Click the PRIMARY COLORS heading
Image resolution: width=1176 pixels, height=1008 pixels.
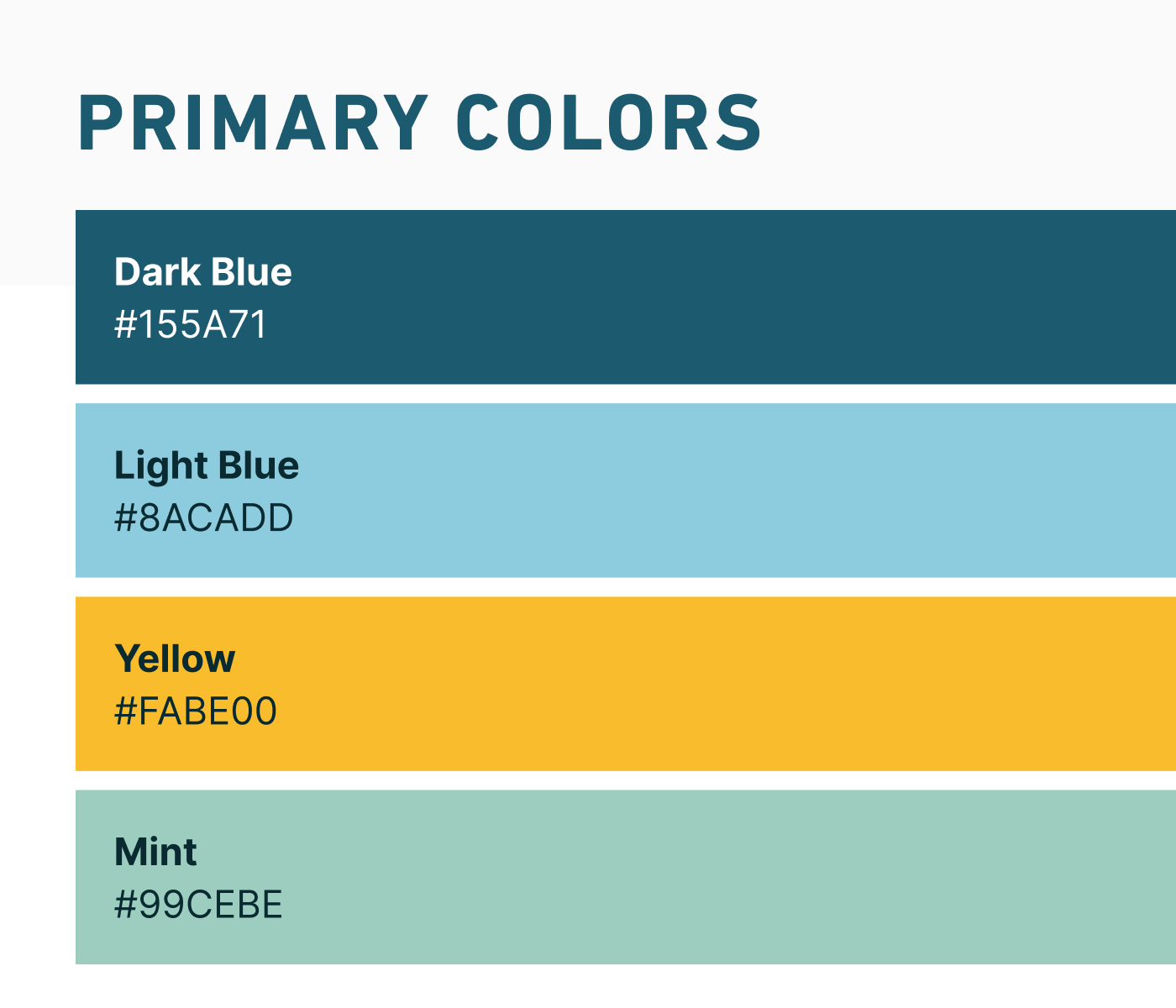(419, 123)
